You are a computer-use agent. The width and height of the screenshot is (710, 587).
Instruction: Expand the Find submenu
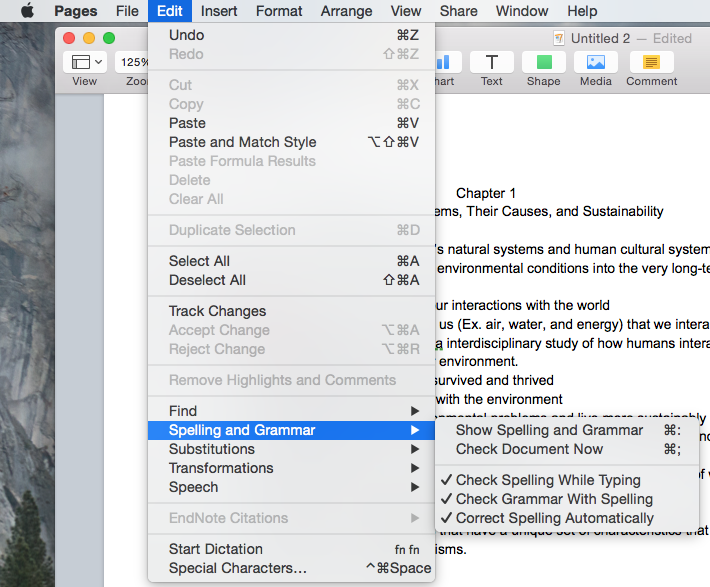pos(291,411)
